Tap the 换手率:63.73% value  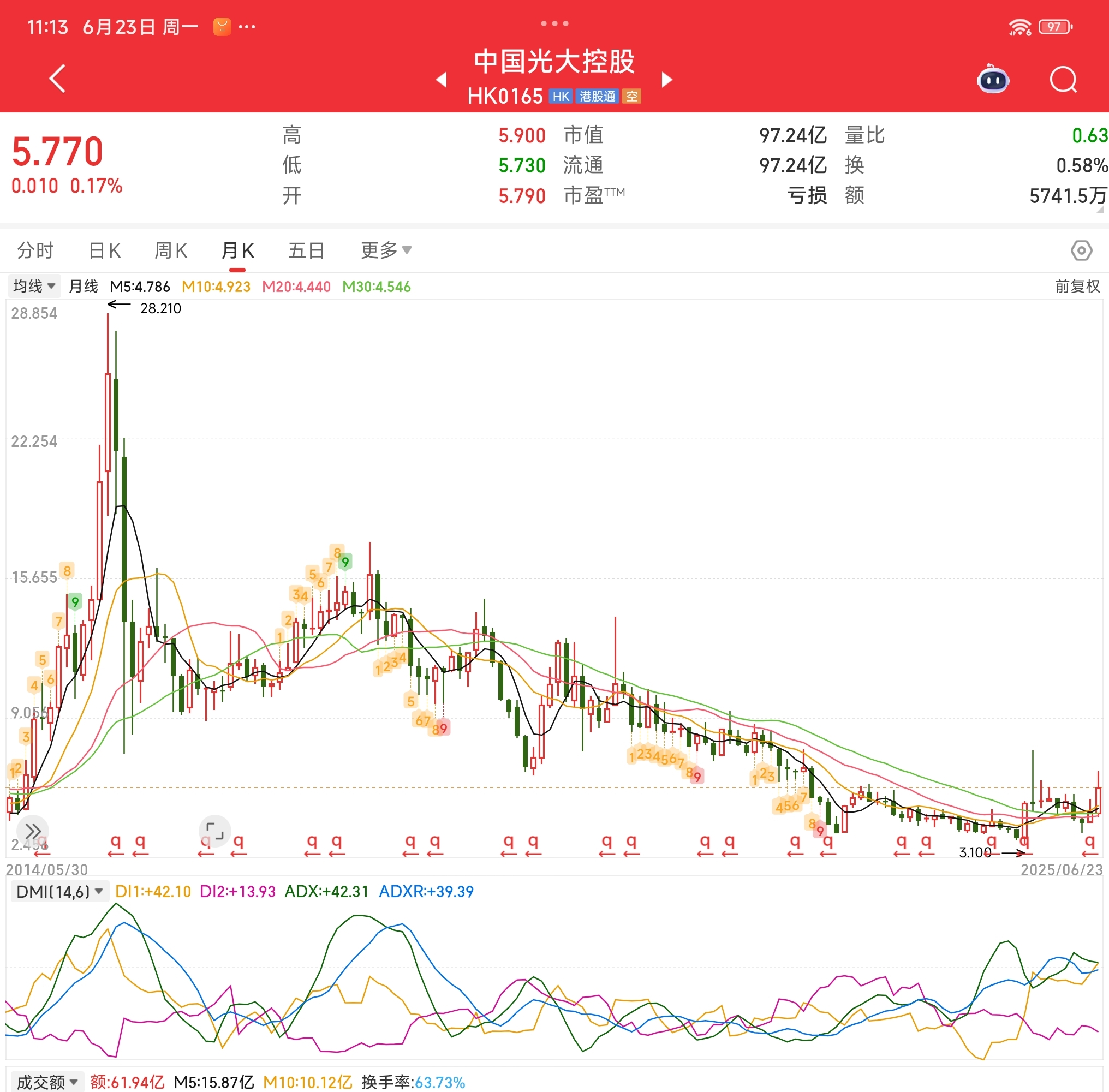click(413, 1082)
